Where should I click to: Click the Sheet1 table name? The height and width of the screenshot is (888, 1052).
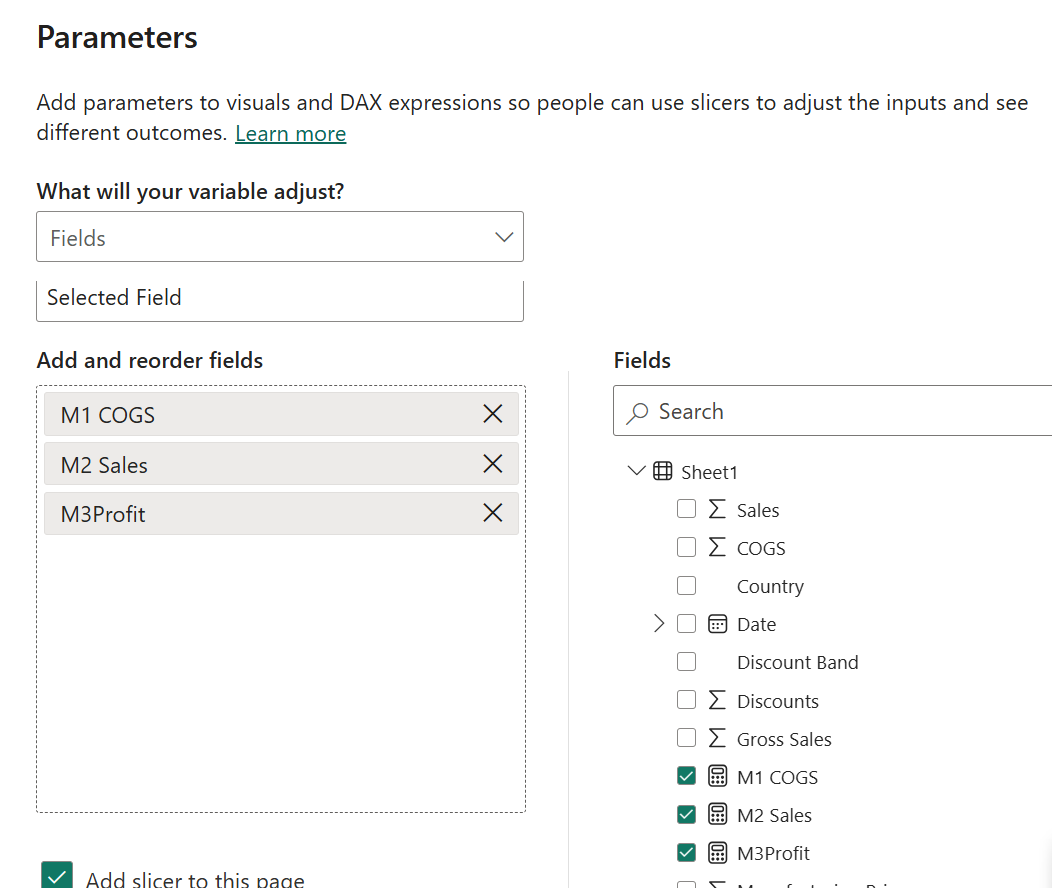click(x=709, y=472)
